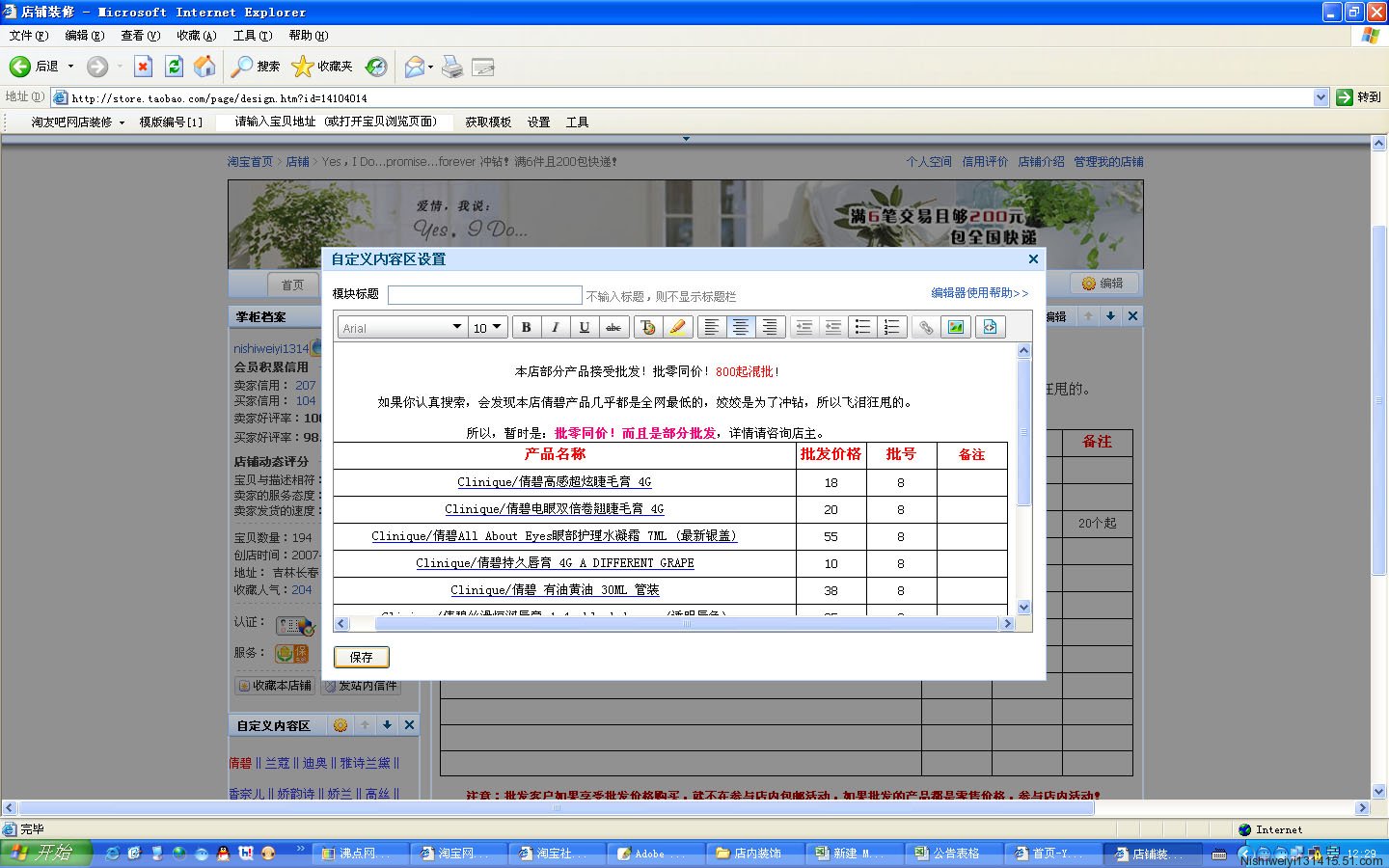Click the 保存 save button
Image resolution: width=1389 pixels, height=868 pixels.
pyautogui.click(x=362, y=657)
